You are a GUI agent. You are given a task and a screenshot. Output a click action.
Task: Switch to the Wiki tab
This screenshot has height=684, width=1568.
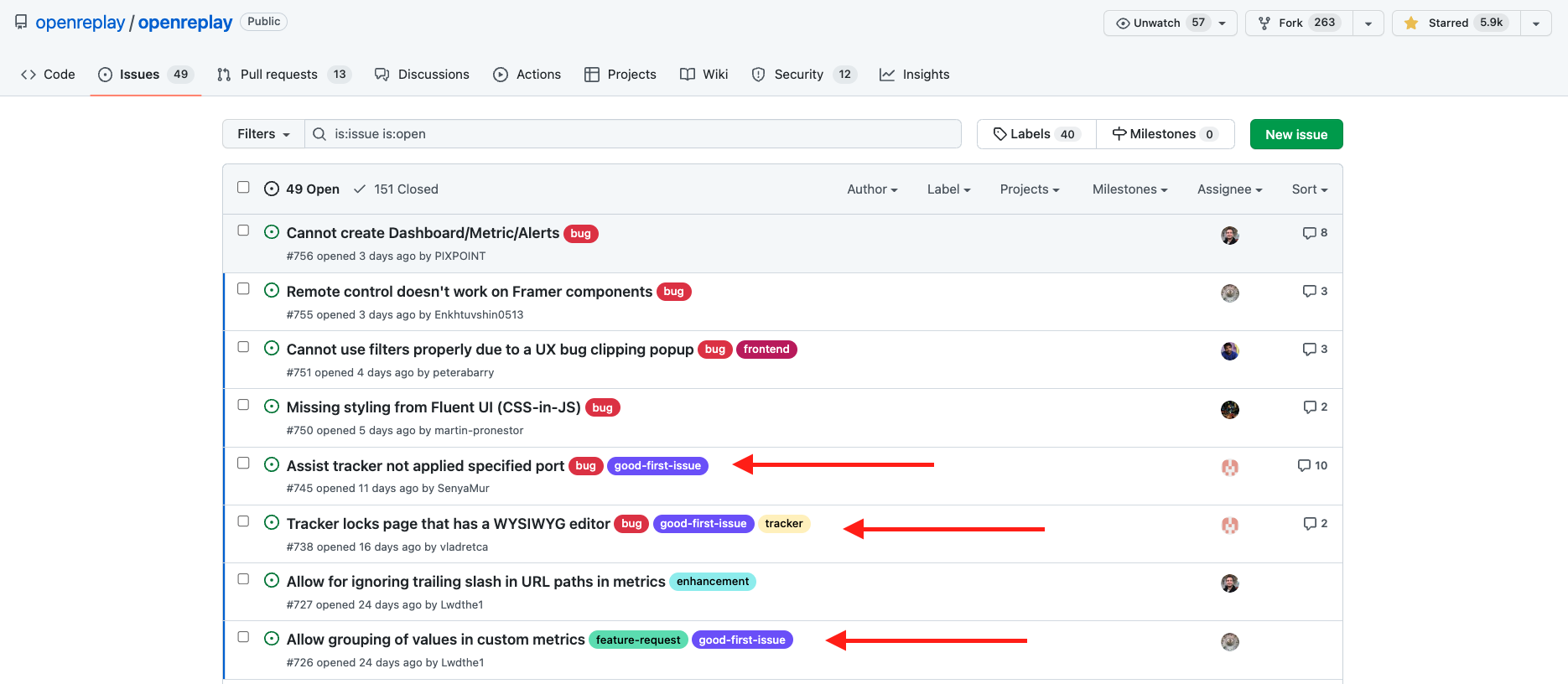[x=704, y=75]
